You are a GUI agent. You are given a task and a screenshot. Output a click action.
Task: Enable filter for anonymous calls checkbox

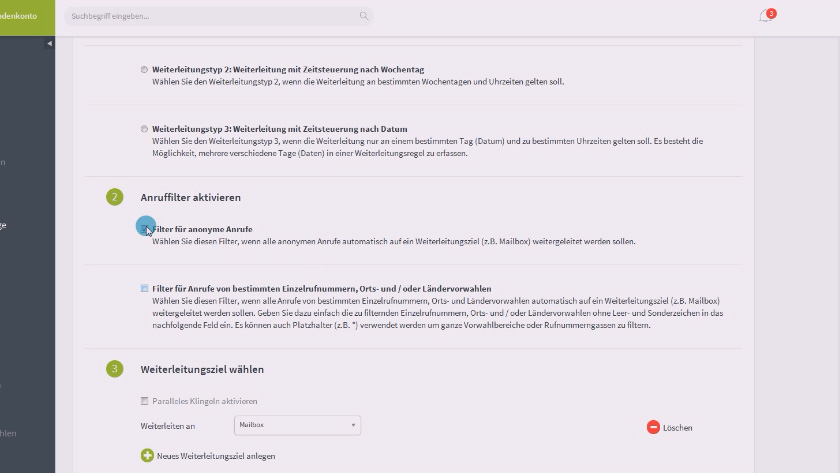(x=145, y=229)
